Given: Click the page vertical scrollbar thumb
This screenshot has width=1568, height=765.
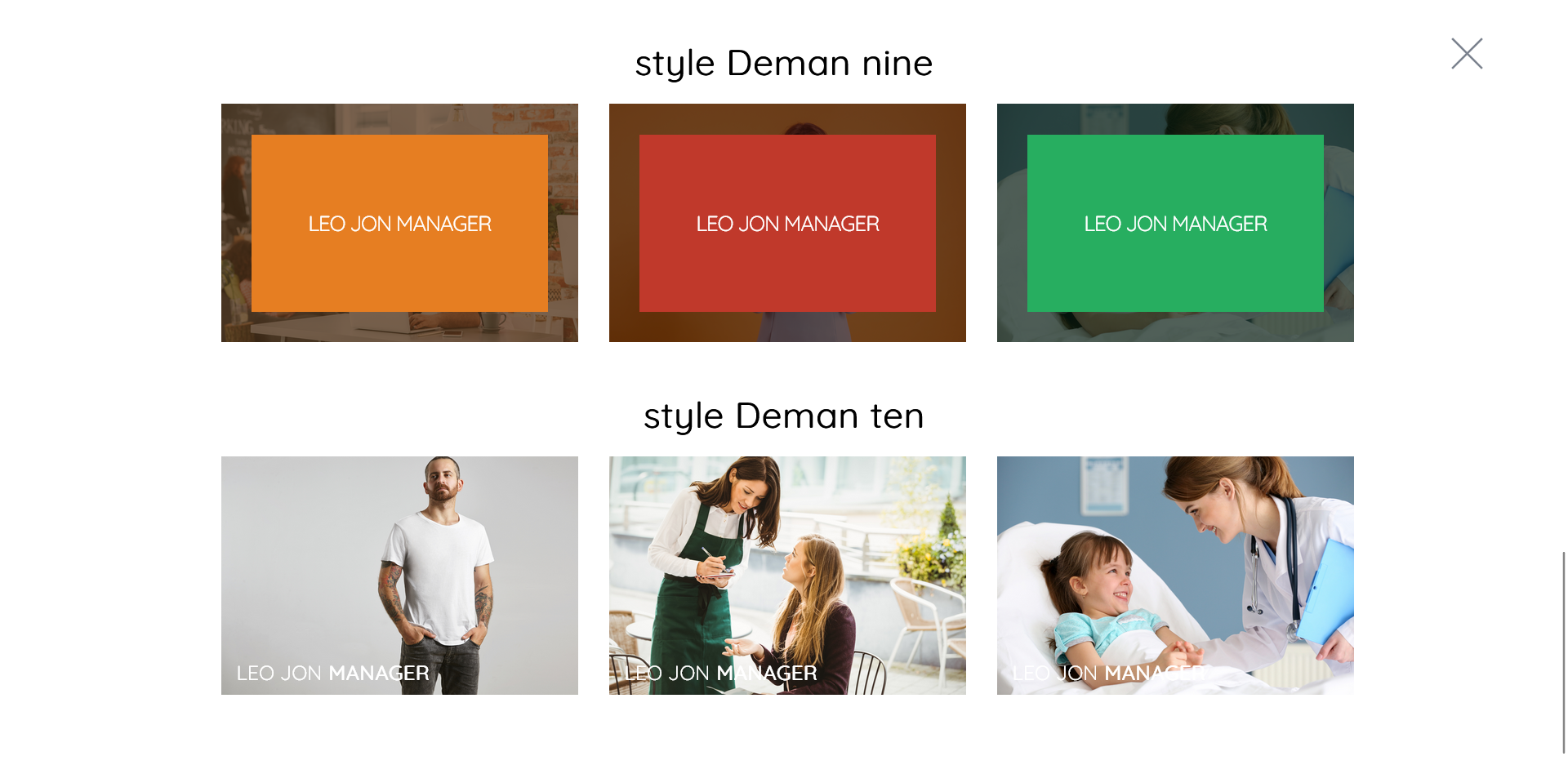Looking at the screenshot, I should click(x=1564, y=652).
